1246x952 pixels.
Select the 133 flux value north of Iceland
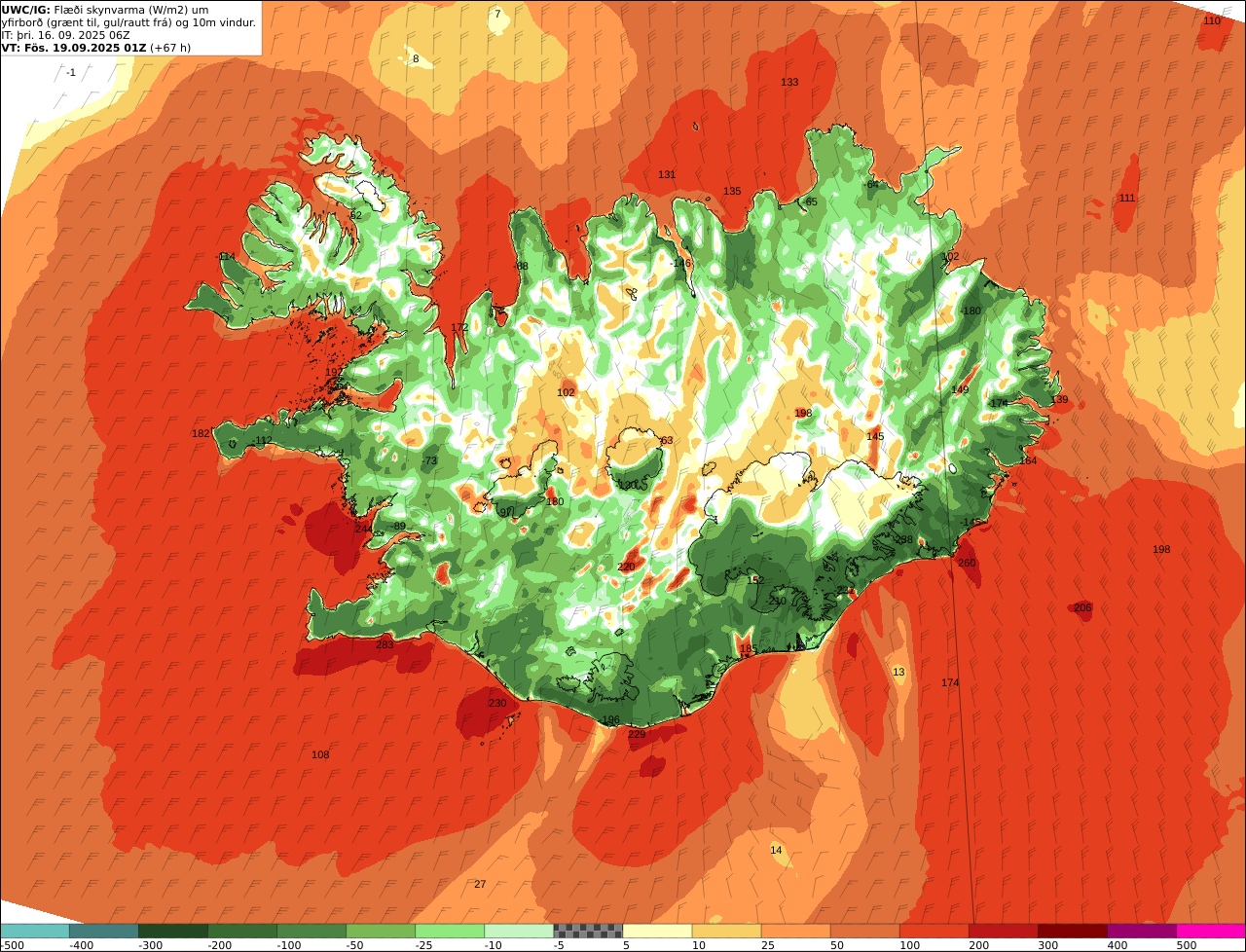(789, 82)
